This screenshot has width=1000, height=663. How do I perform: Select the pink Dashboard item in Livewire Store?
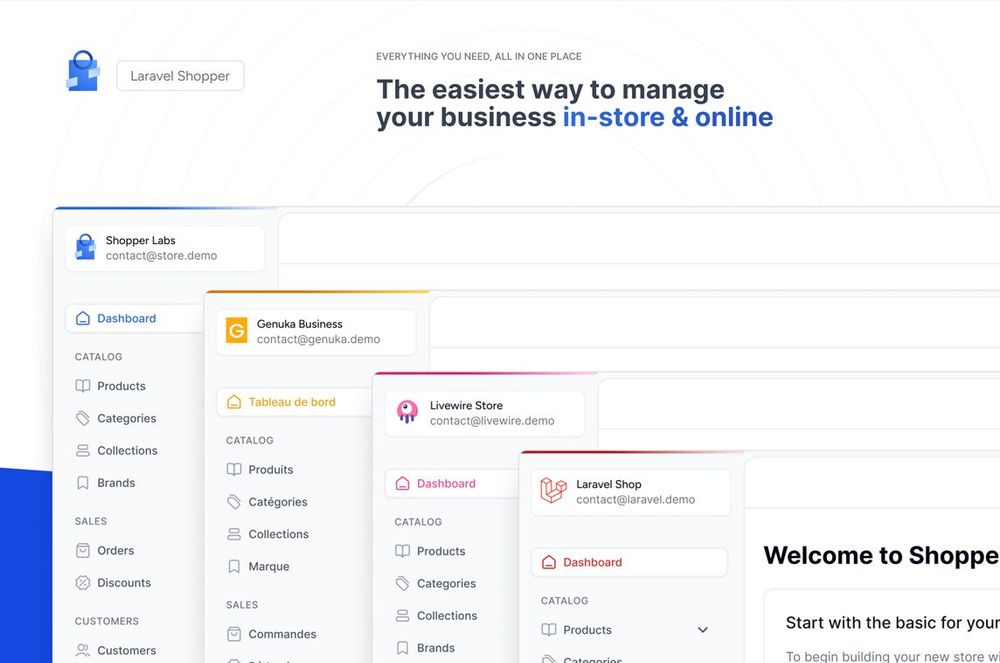point(452,484)
